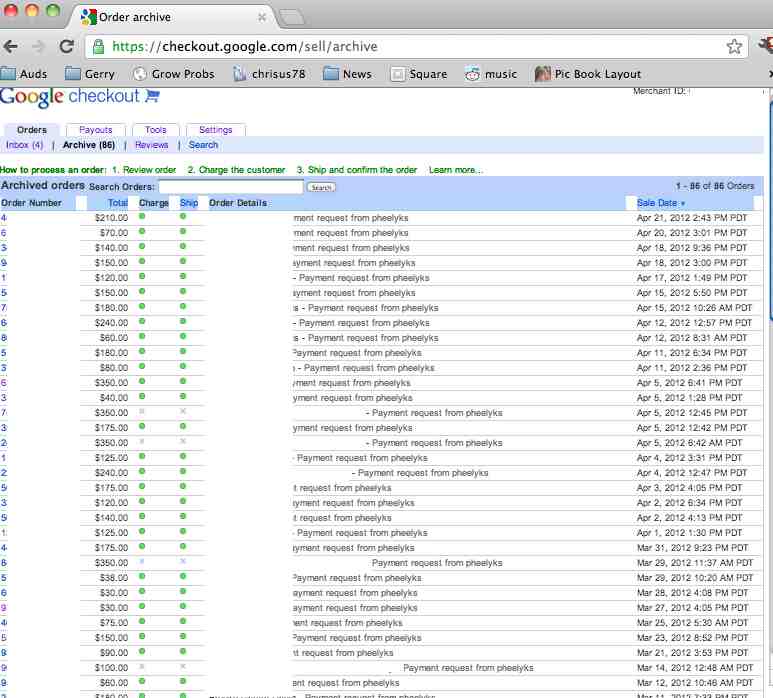Click the Learn more link
773x698 pixels.
[455, 170]
